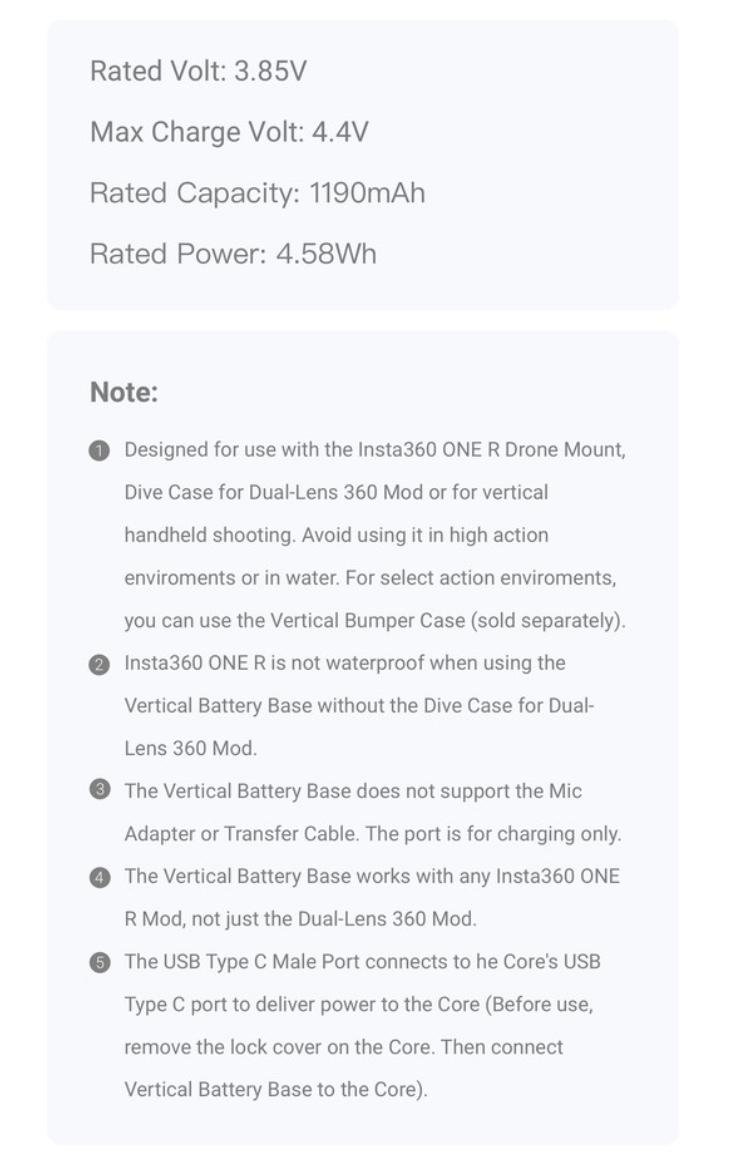Select the Rated Capacity 1190mAh line
This screenshot has width=729, height=1175.
(257, 193)
